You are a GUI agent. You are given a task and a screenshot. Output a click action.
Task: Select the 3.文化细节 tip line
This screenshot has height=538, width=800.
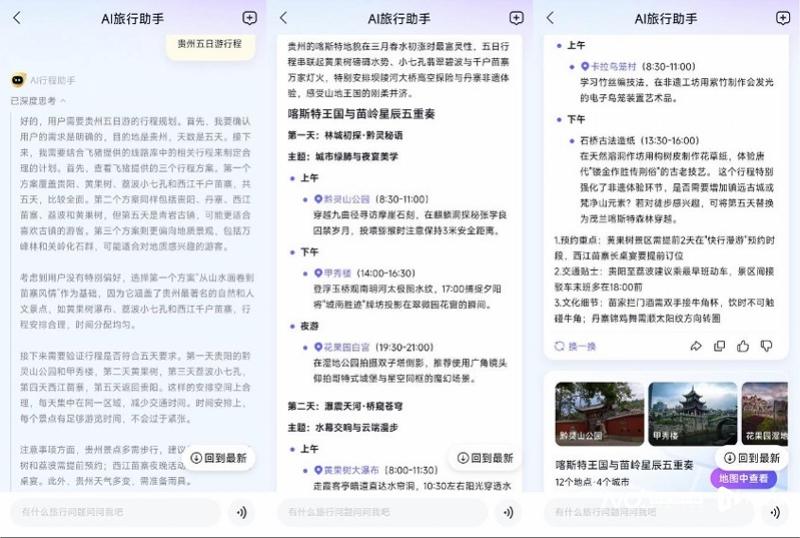(x=664, y=310)
